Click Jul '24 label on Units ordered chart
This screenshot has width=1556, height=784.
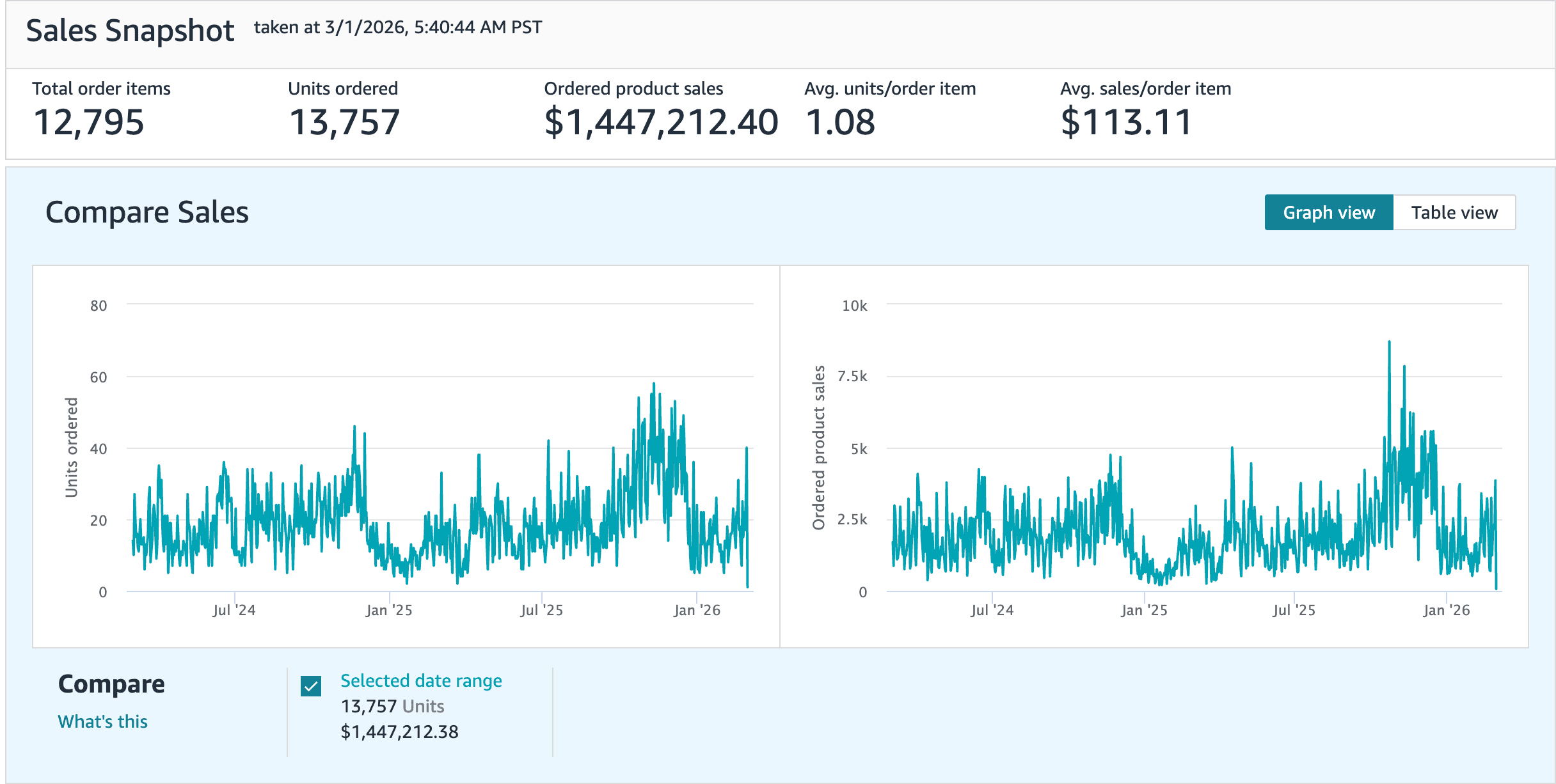point(234,610)
